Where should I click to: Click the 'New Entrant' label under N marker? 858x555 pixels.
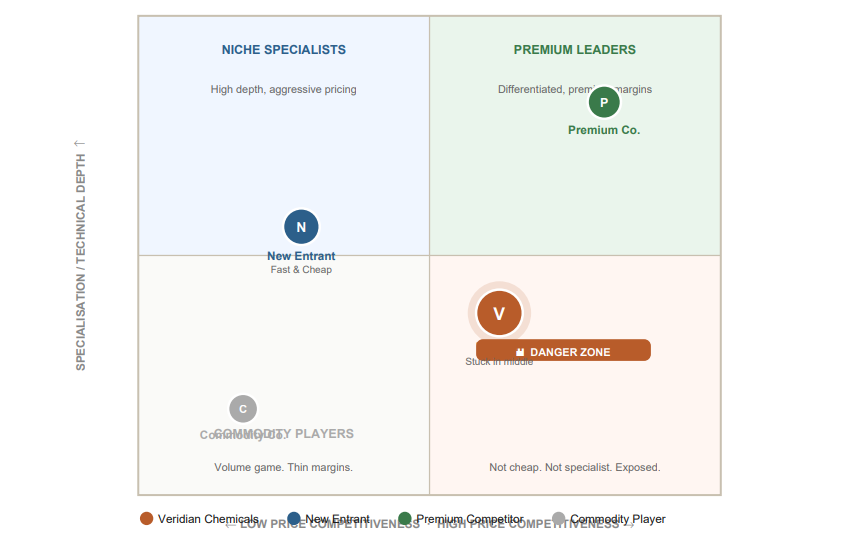coord(301,256)
